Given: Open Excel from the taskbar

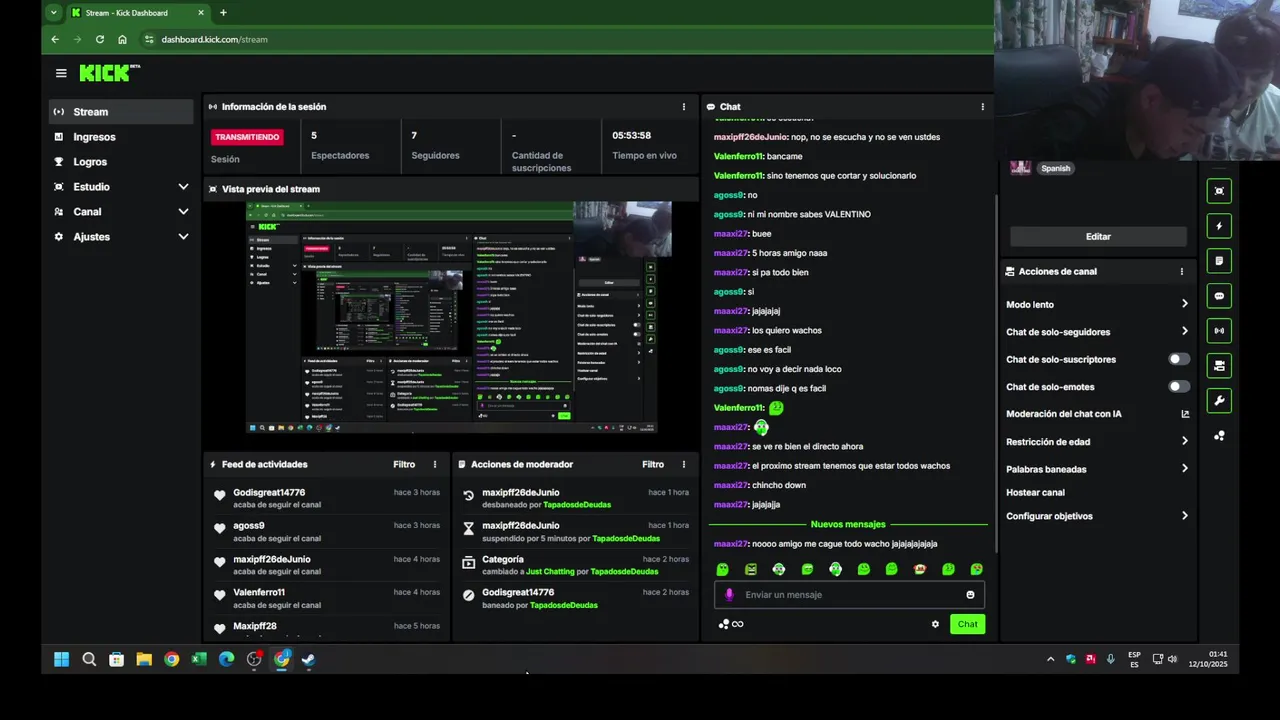Looking at the screenshot, I should (x=199, y=659).
